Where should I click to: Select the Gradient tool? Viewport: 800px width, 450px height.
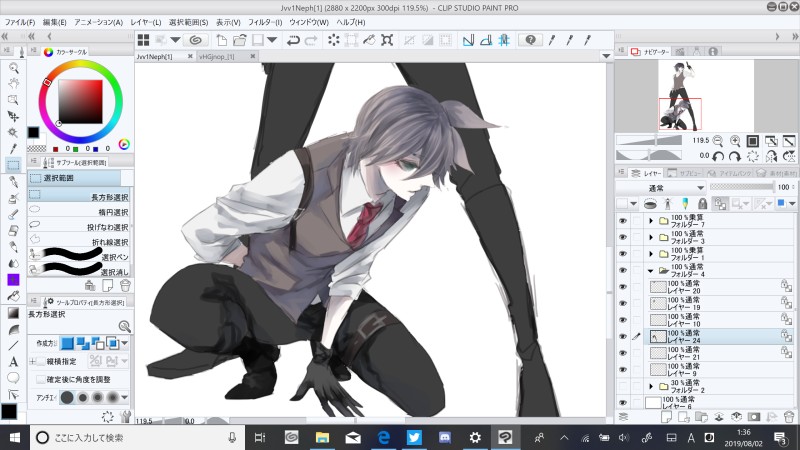[13, 313]
